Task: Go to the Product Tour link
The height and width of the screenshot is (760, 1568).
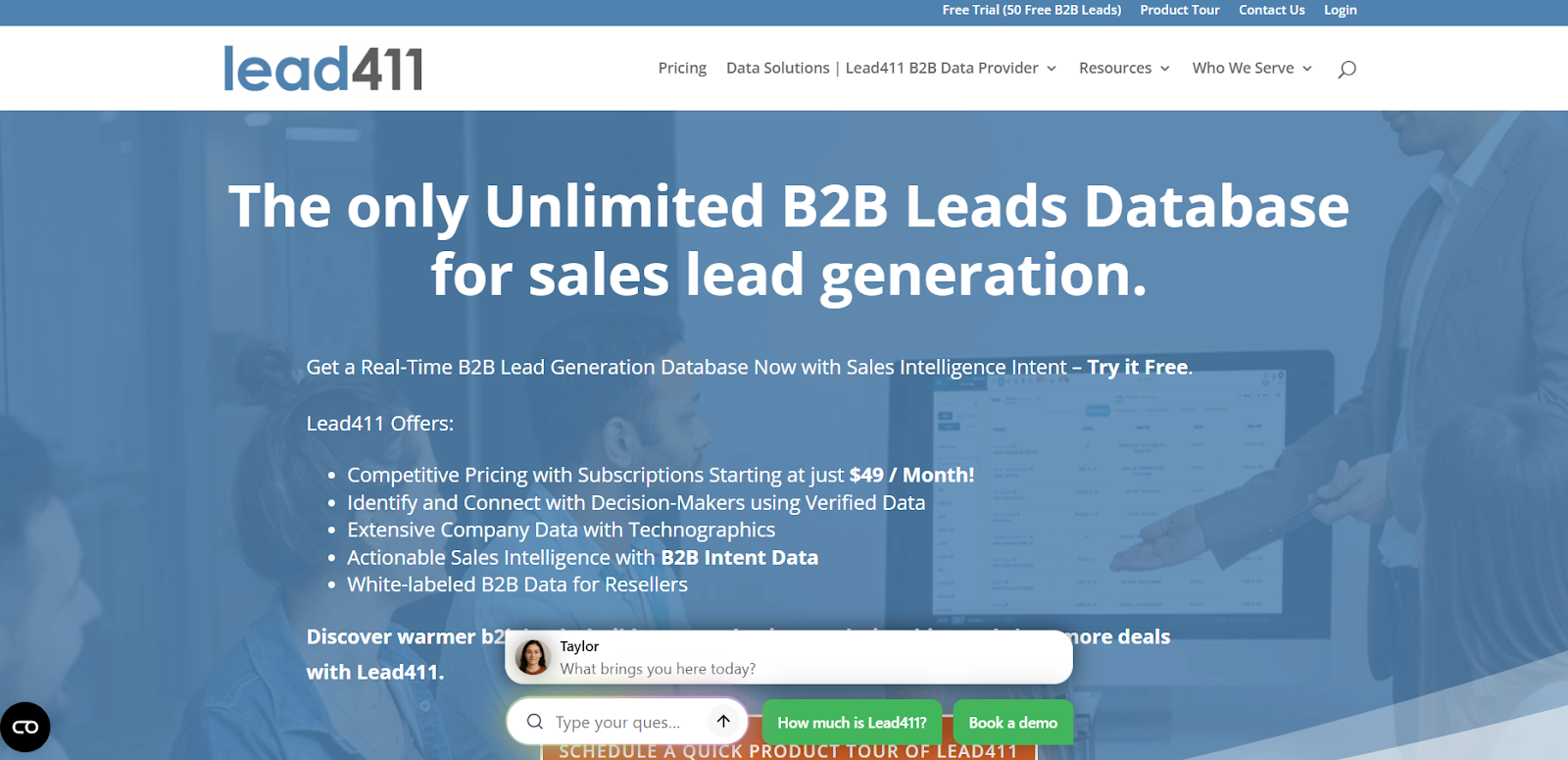Action: (1179, 10)
